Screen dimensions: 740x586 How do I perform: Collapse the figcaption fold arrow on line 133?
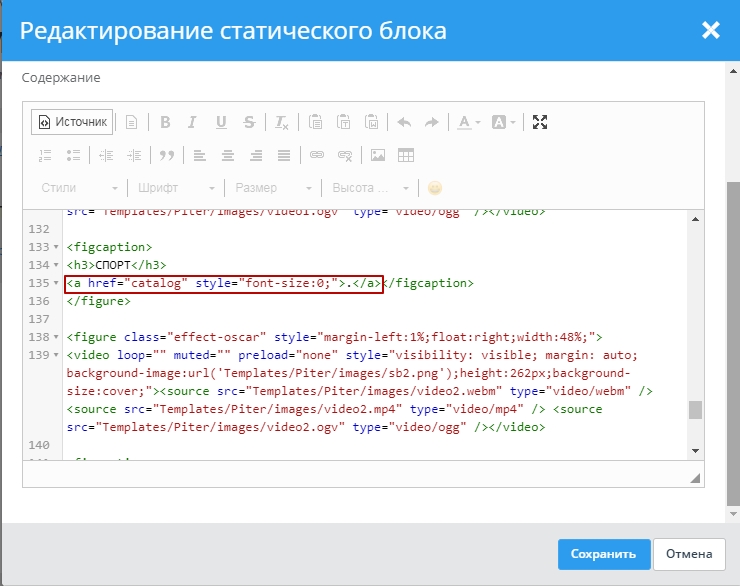click(57, 247)
